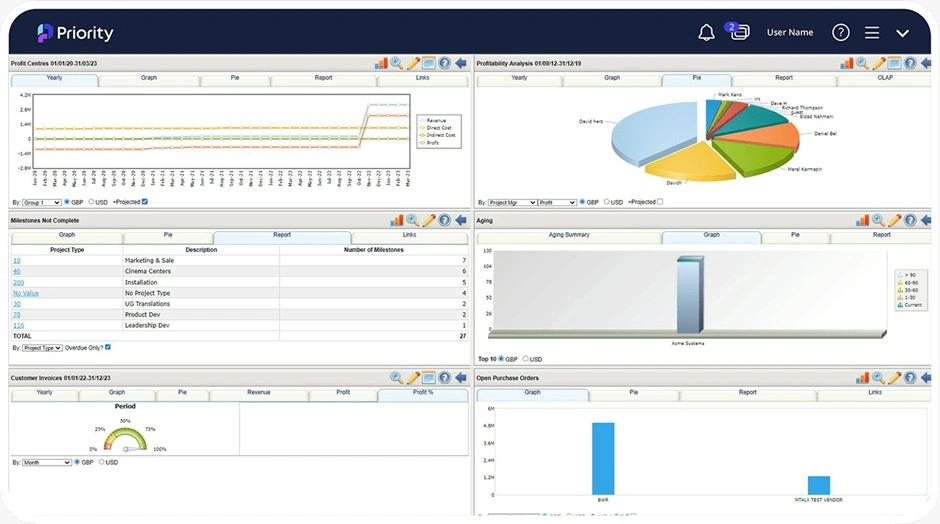940x524 pixels.
Task: Click the Profit % gauge in Customer Invoices
Action: point(125,439)
